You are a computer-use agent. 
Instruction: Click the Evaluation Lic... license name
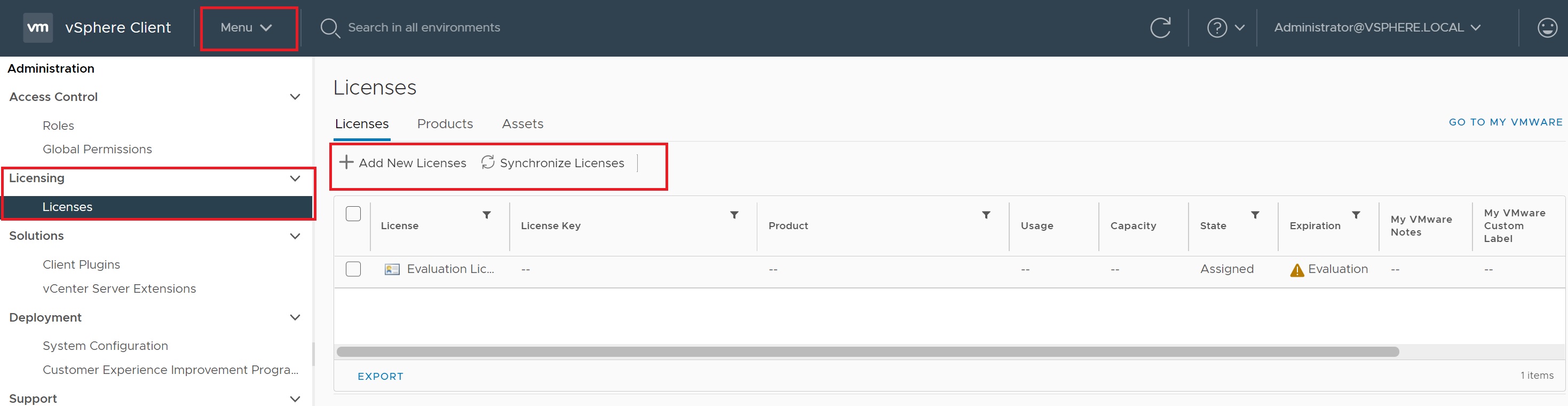[450, 269]
